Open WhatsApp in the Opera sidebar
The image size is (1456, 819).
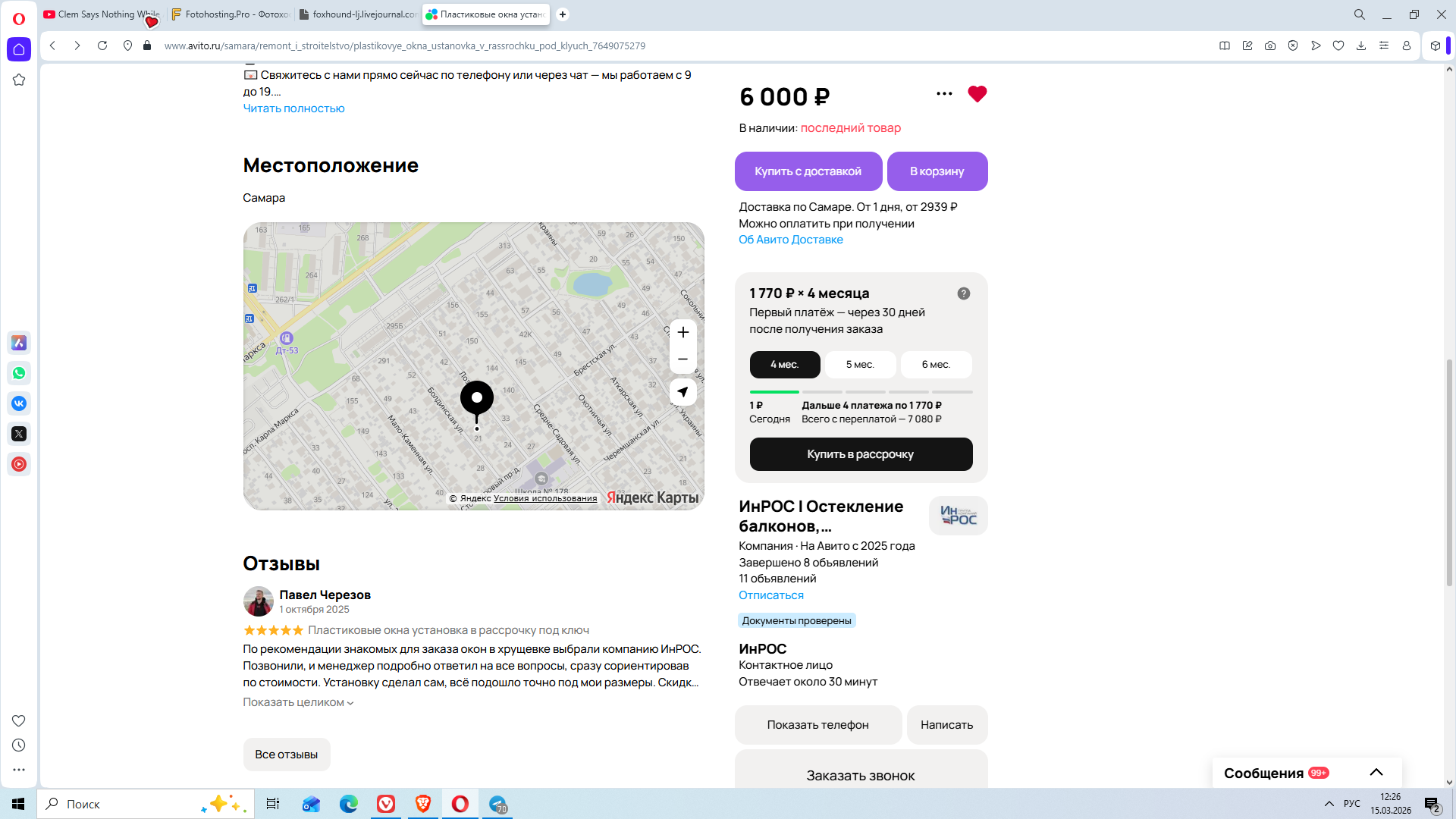point(19,373)
